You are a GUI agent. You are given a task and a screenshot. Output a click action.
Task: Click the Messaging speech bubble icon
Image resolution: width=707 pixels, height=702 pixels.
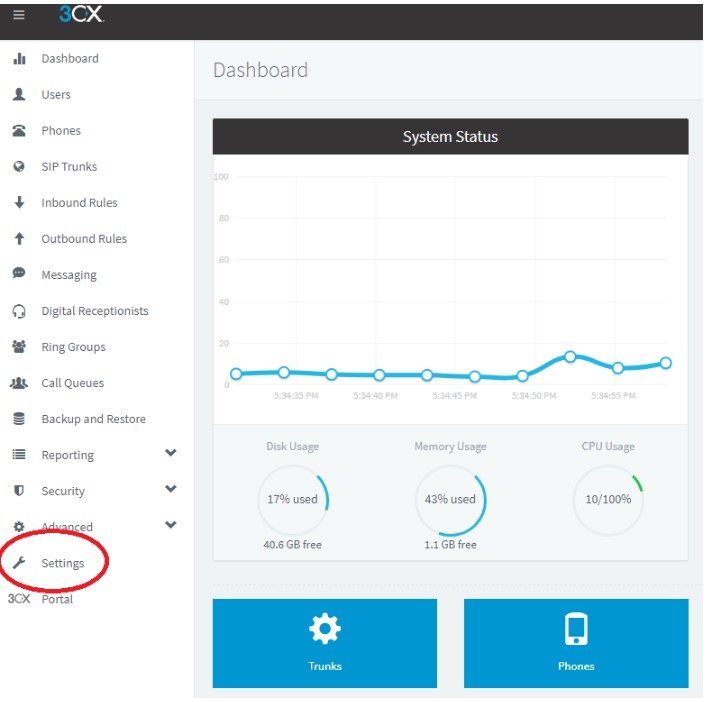(19, 275)
